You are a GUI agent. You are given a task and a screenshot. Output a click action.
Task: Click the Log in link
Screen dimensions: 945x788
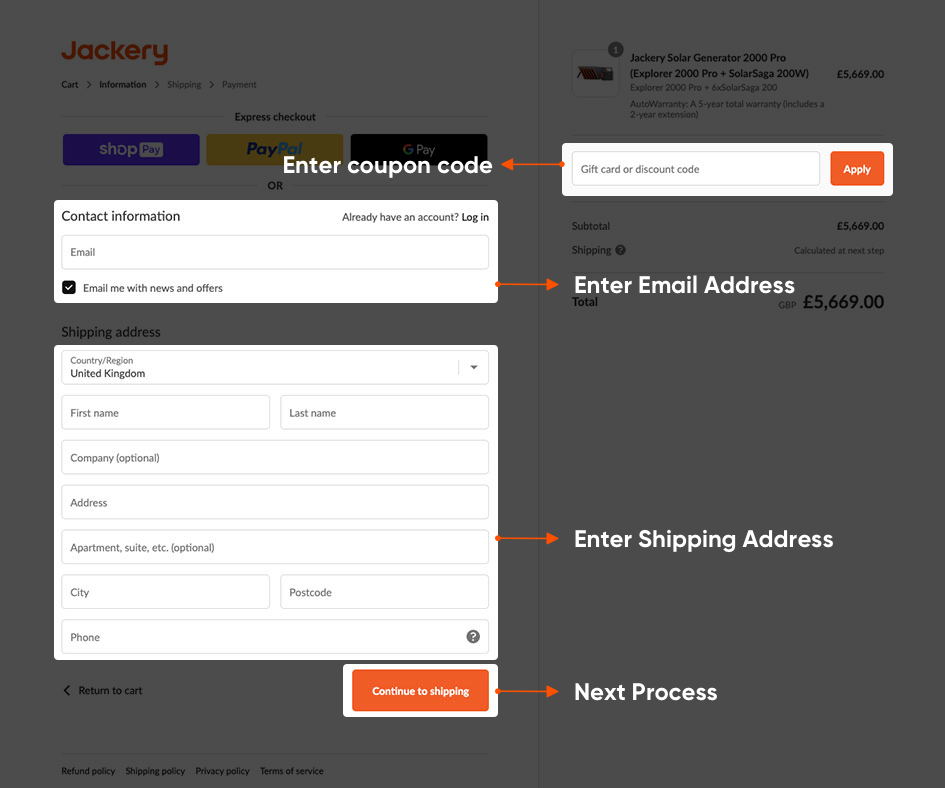(475, 217)
